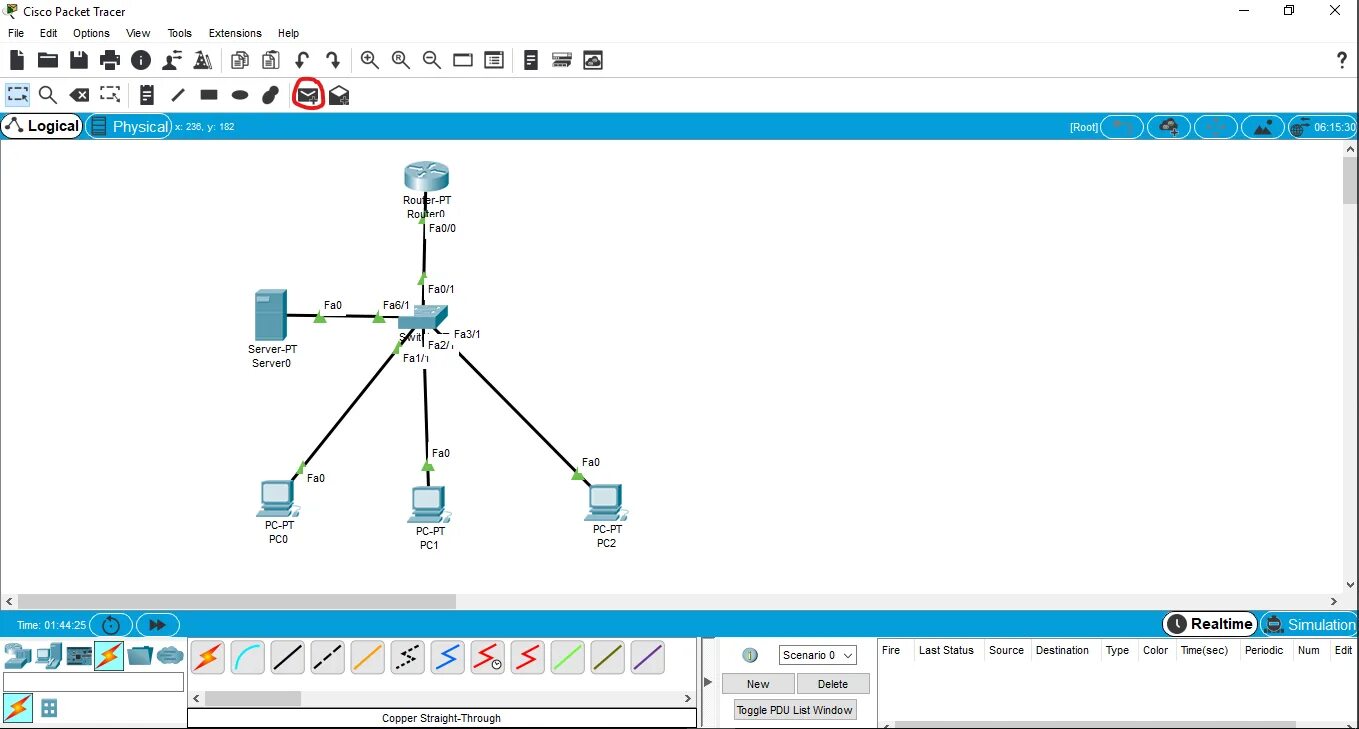Redo the last action
This screenshot has height=729, width=1359.
pyautogui.click(x=333, y=60)
